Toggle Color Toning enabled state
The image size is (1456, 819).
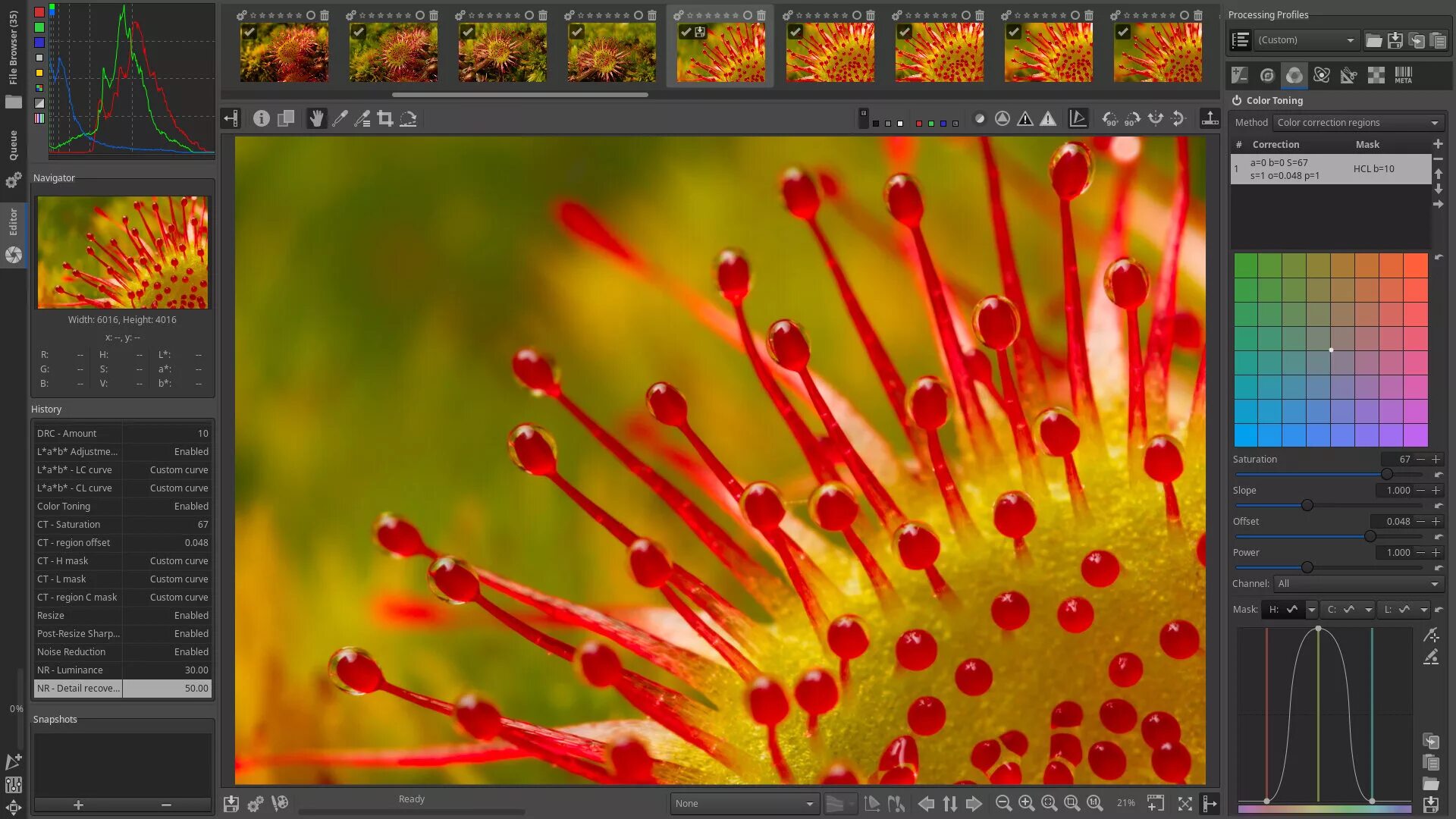coord(1237,100)
